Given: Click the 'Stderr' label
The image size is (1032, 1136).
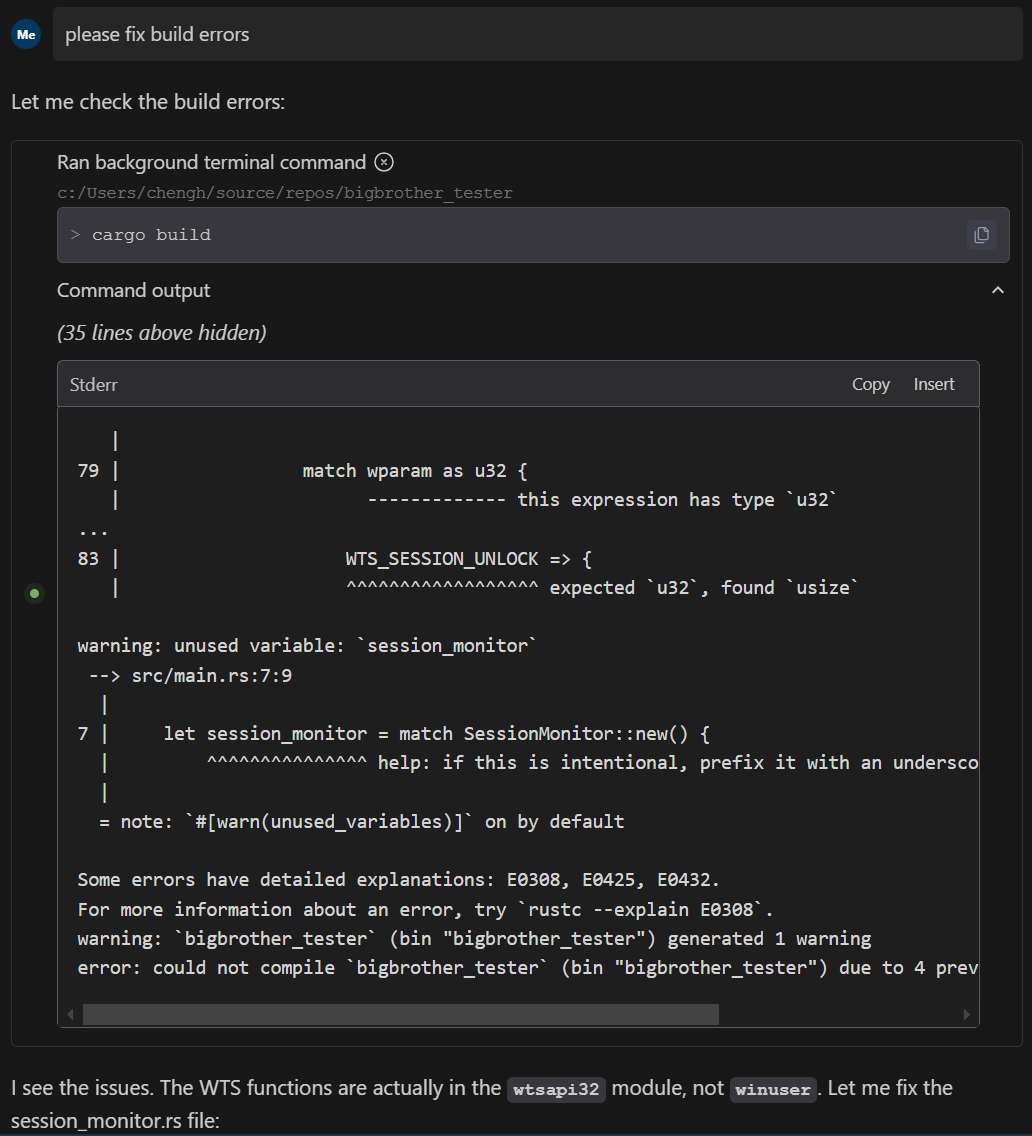Looking at the screenshot, I should point(93,385).
